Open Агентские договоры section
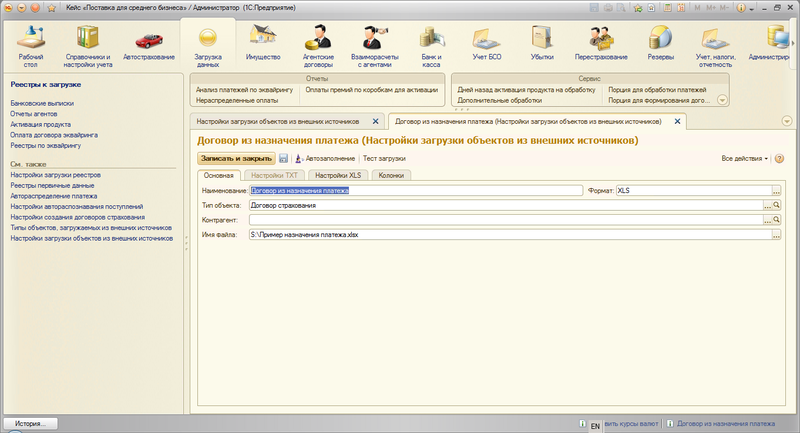The image size is (800, 433). click(318, 46)
